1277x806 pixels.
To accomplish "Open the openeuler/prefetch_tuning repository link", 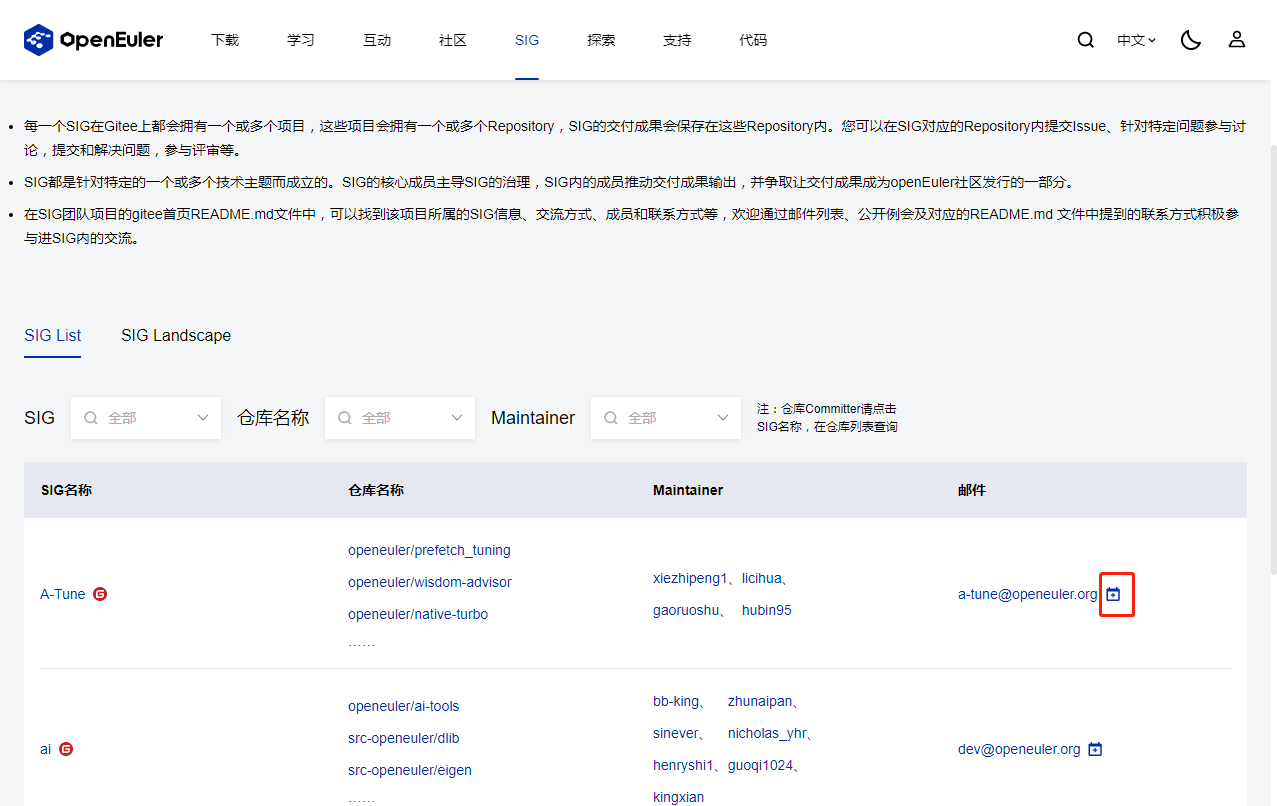I will pos(429,550).
